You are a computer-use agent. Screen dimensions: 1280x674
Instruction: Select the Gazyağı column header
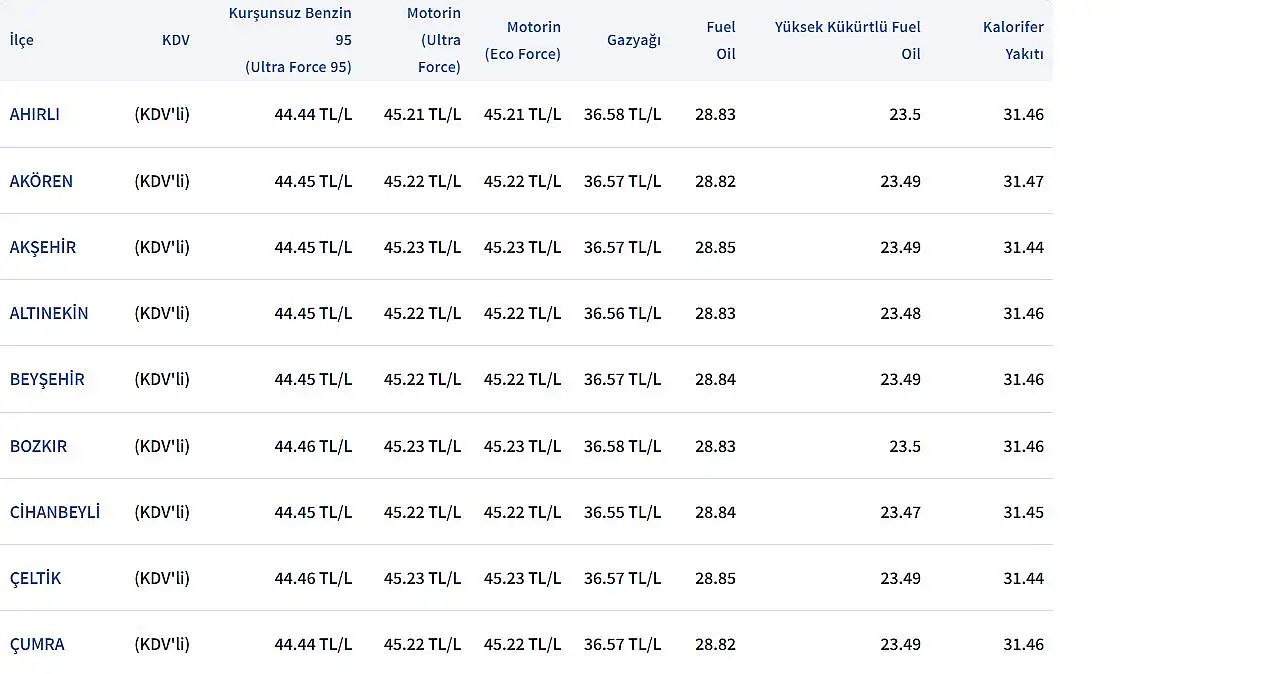pos(633,40)
